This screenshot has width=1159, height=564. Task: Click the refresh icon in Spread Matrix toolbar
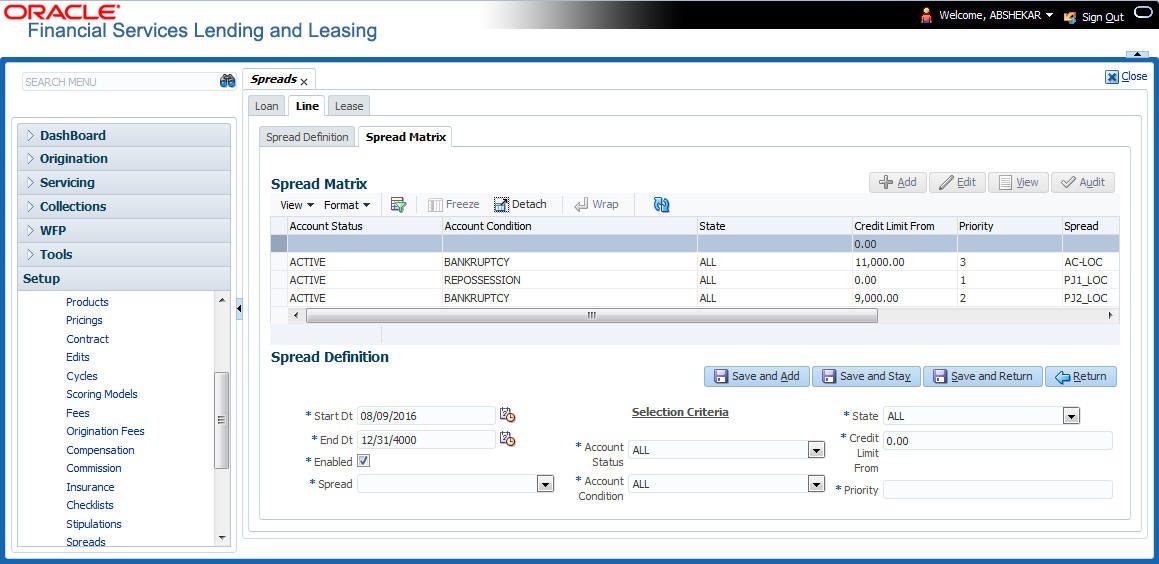[x=662, y=205]
